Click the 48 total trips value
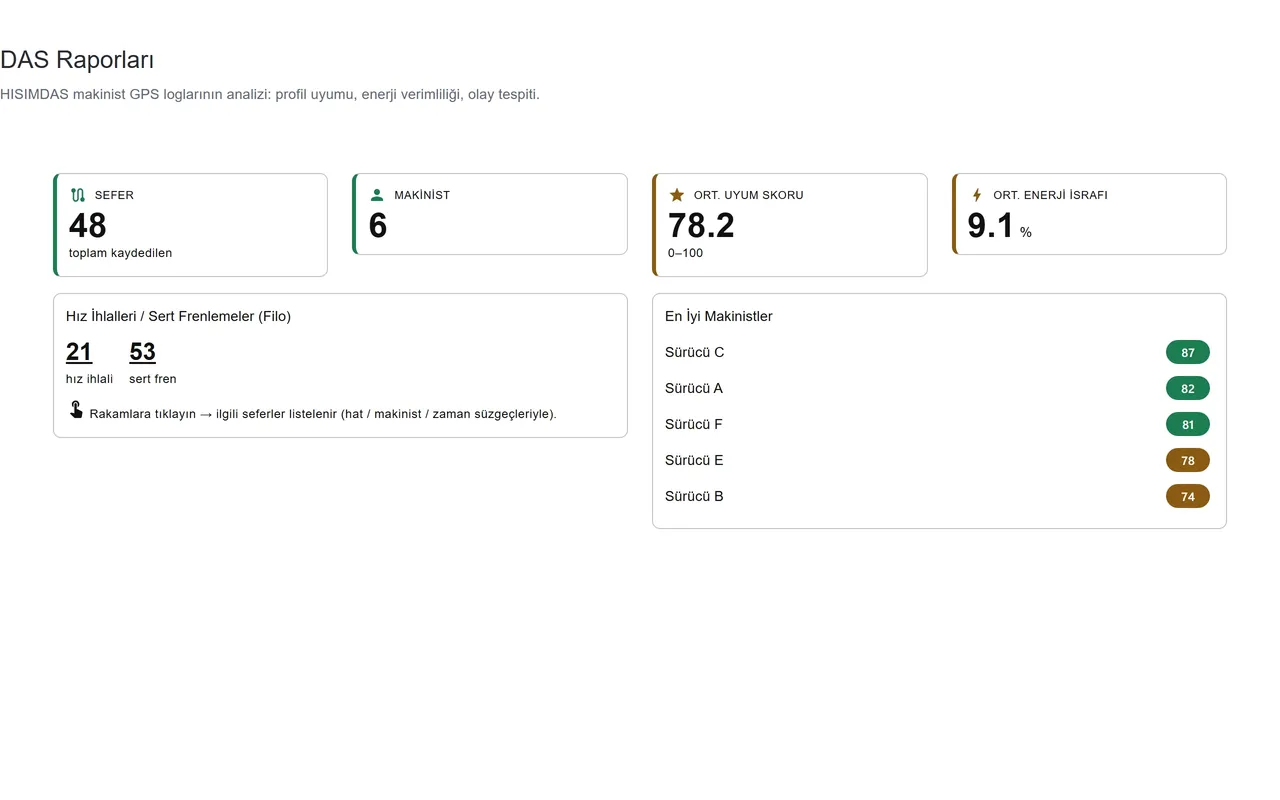The height and width of the screenshot is (800, 1280). (88, 226)
